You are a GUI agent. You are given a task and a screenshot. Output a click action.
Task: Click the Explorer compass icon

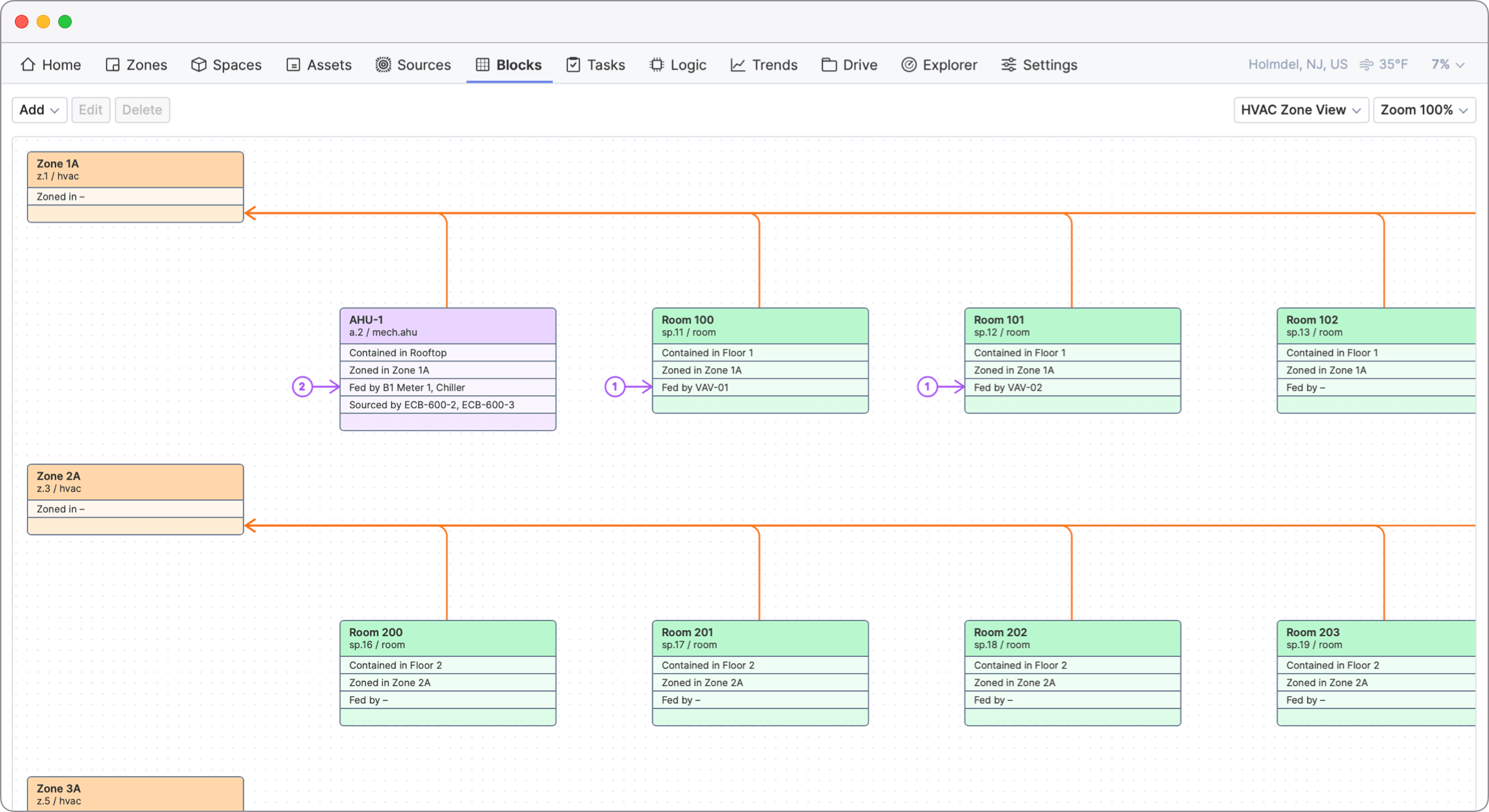(x=909, y=65)
